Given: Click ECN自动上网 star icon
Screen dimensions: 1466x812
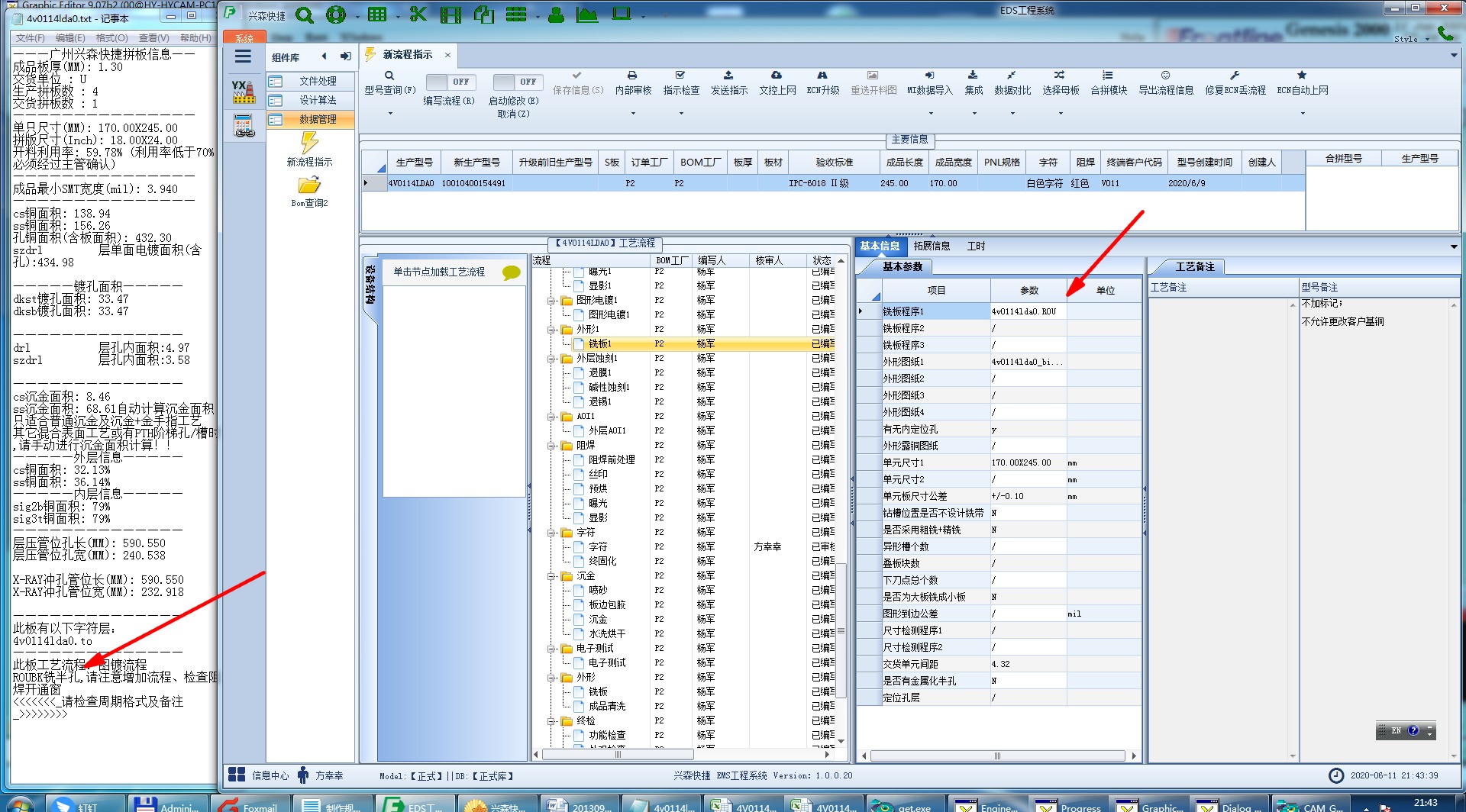Looking at the screenshot, I should click(1302, 76).
